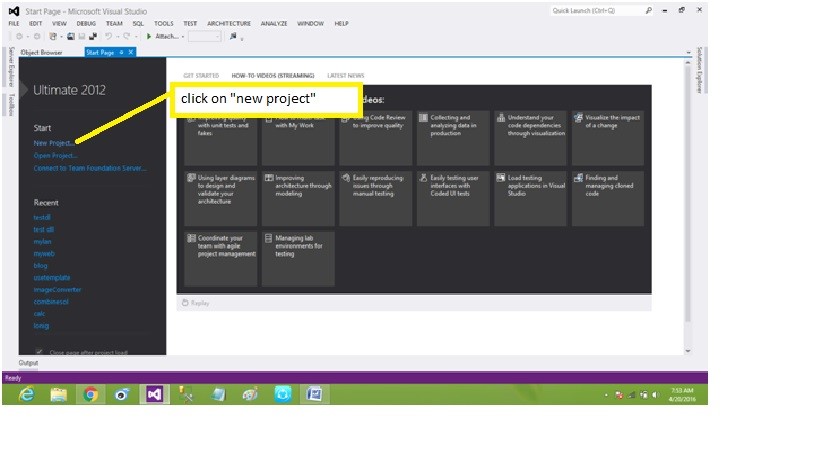Open the SQL menu
Viewport: 819px width, 460px height.
pos(138,23)
